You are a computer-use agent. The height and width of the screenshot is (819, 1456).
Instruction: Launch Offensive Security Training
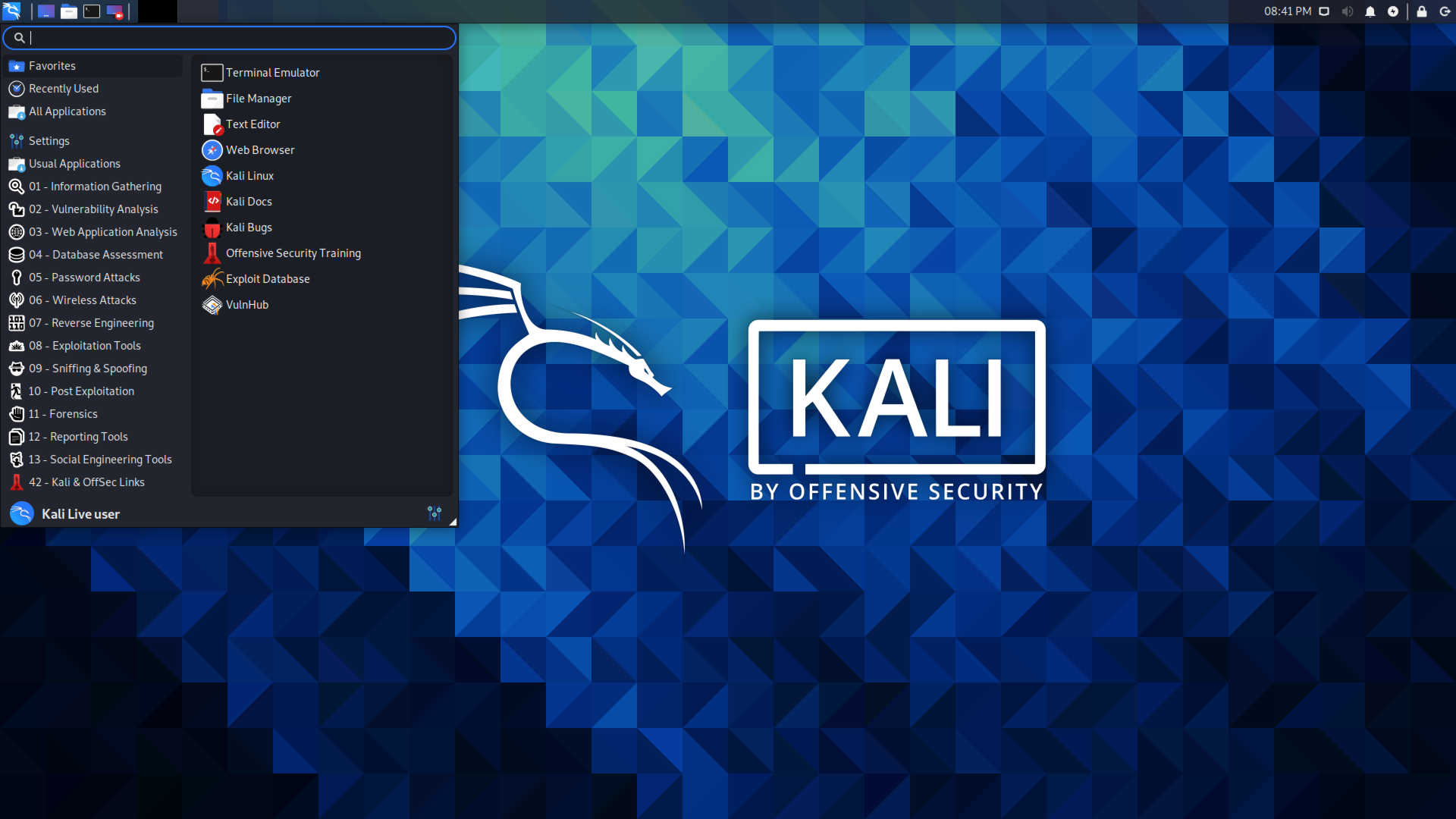[x=293, y=252]
